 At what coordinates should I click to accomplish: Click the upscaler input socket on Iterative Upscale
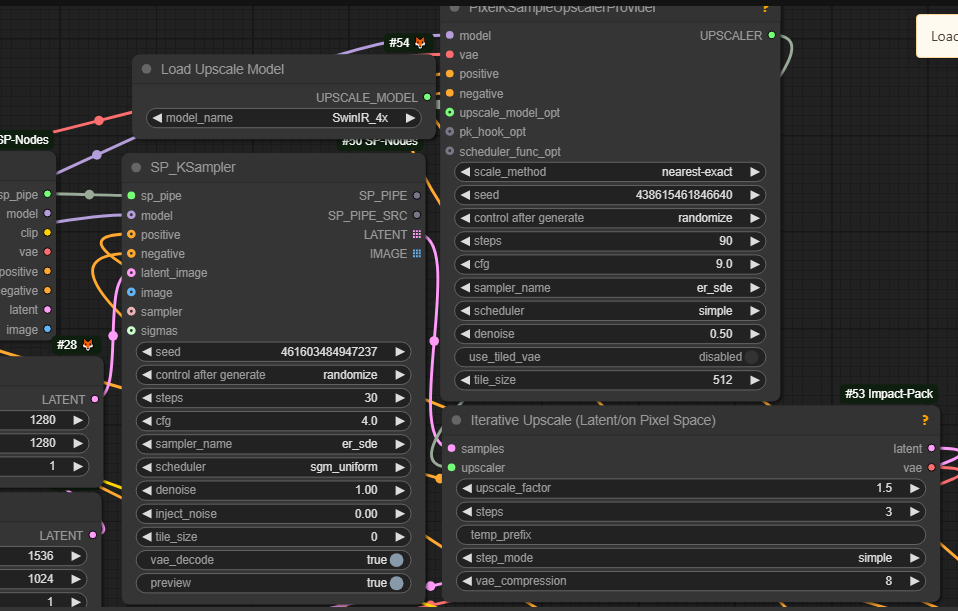click(452, 467)
